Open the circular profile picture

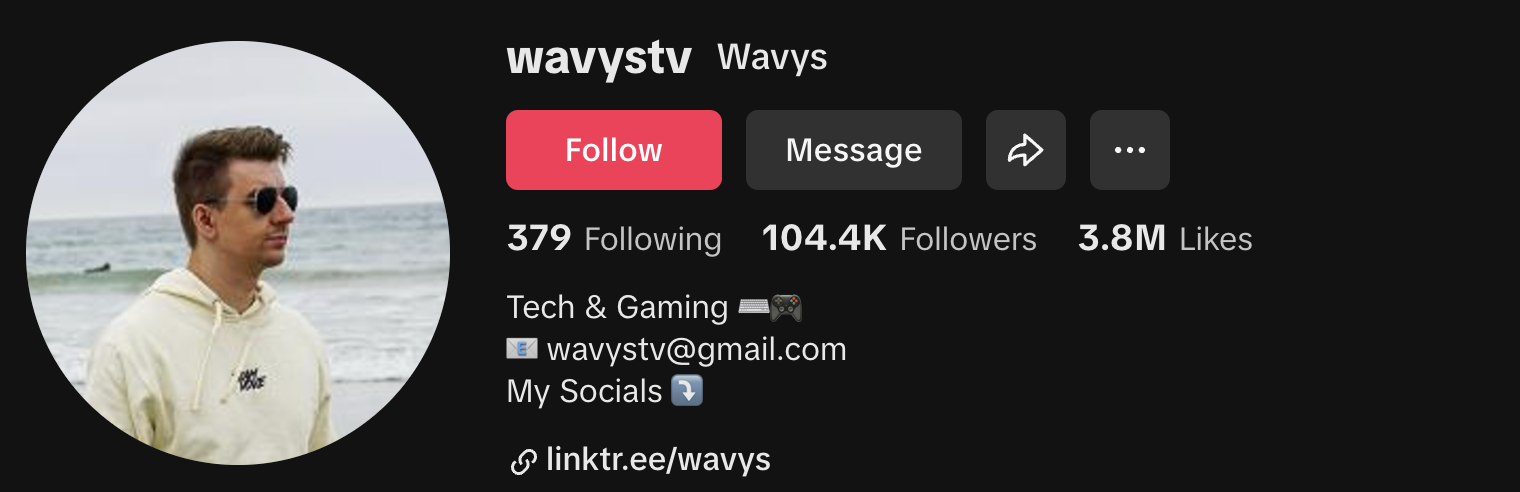(238, 253)
